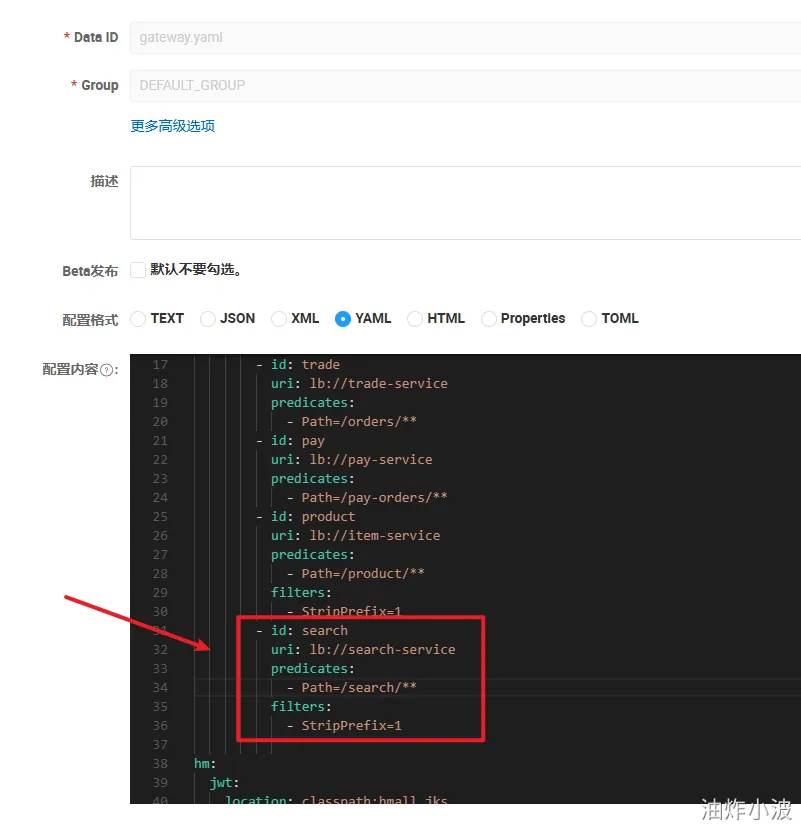Select YAML format radio button

tap(343, 319)
